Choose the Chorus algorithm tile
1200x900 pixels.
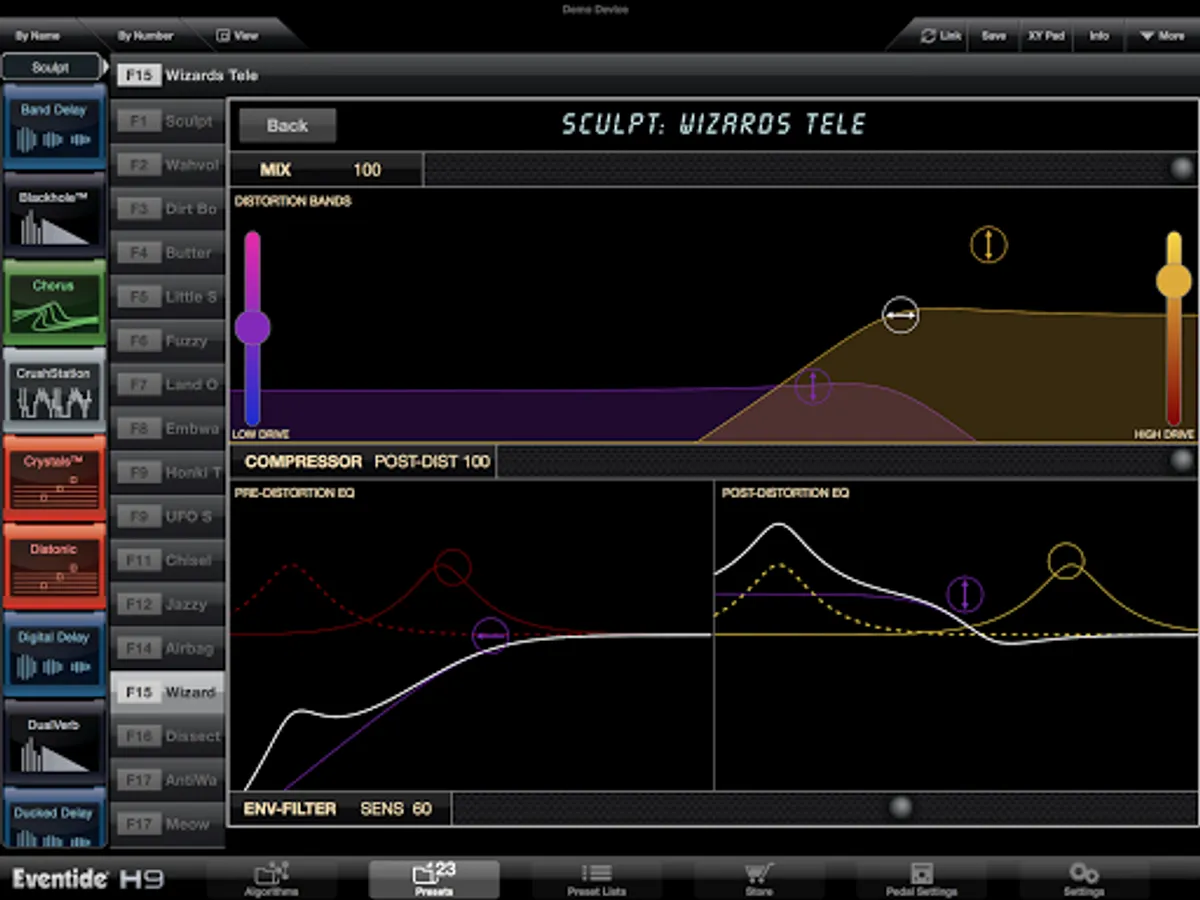click(53, 304)
